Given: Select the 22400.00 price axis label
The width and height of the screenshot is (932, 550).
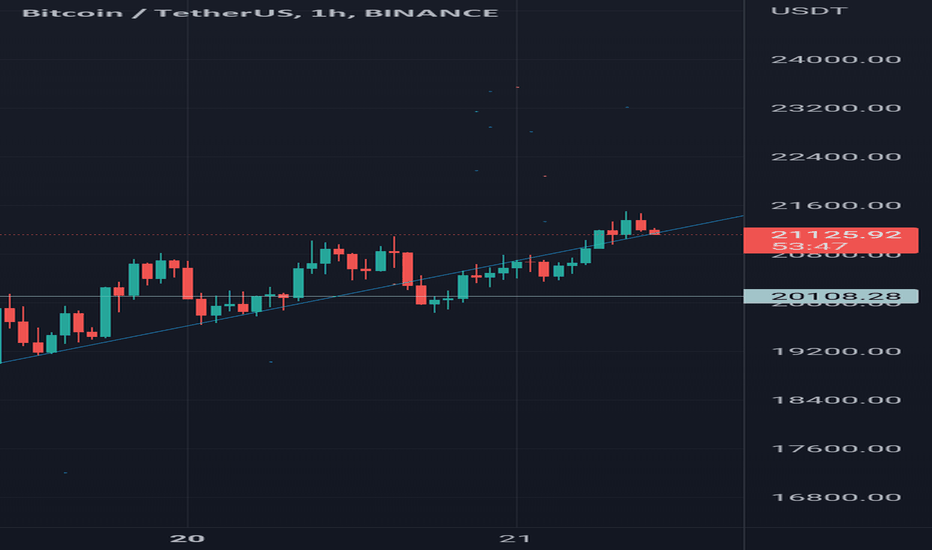Looking at the screenshot, I should pos(836,157).
